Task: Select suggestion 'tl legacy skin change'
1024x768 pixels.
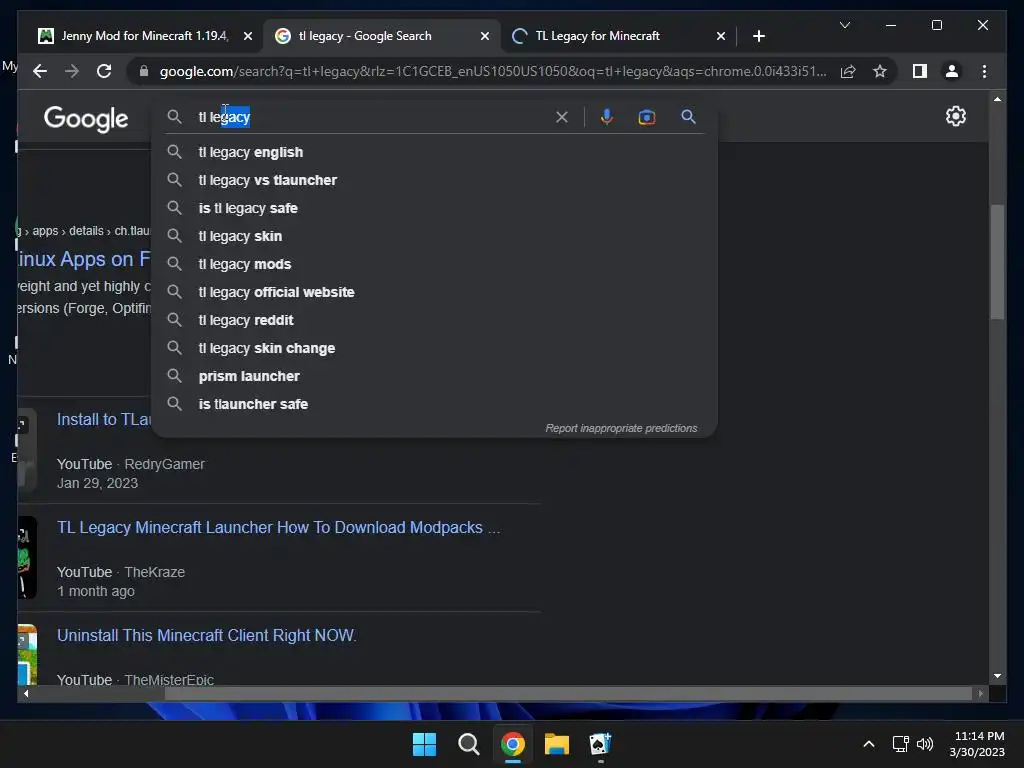Action: click(434, 349)
